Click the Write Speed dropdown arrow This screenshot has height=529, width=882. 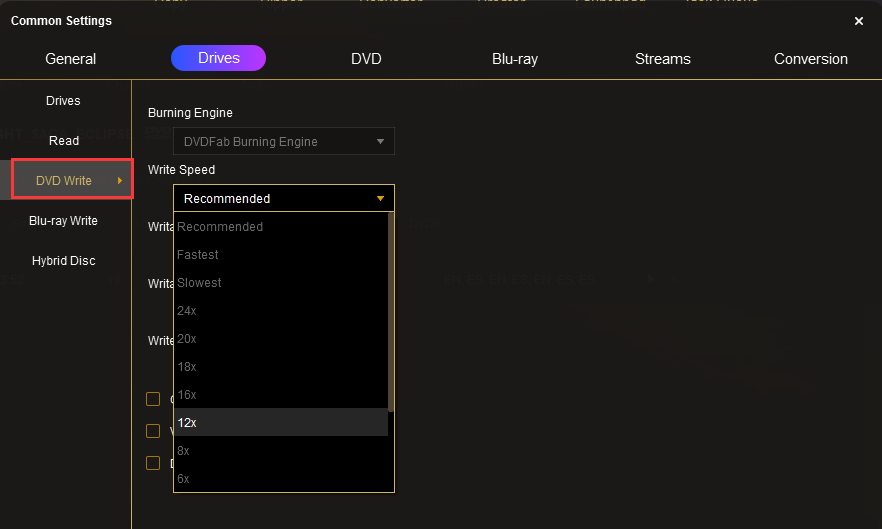380,198
